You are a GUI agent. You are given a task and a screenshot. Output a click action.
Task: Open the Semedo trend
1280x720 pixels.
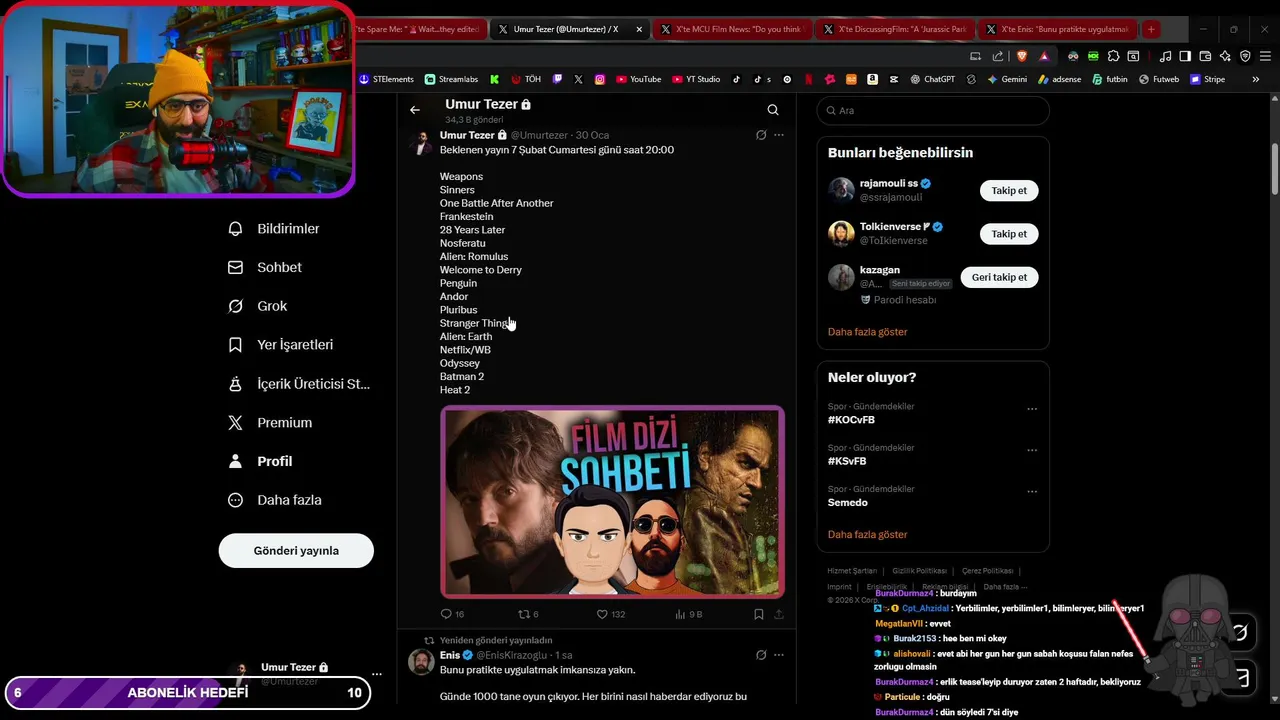click(848, 502)
